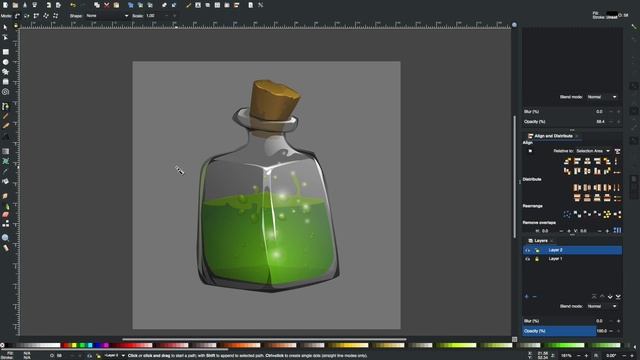The image size is (640, 360).
Task: Open Relative to Selection Area dropdown
Action: click(x=593, y=151)
